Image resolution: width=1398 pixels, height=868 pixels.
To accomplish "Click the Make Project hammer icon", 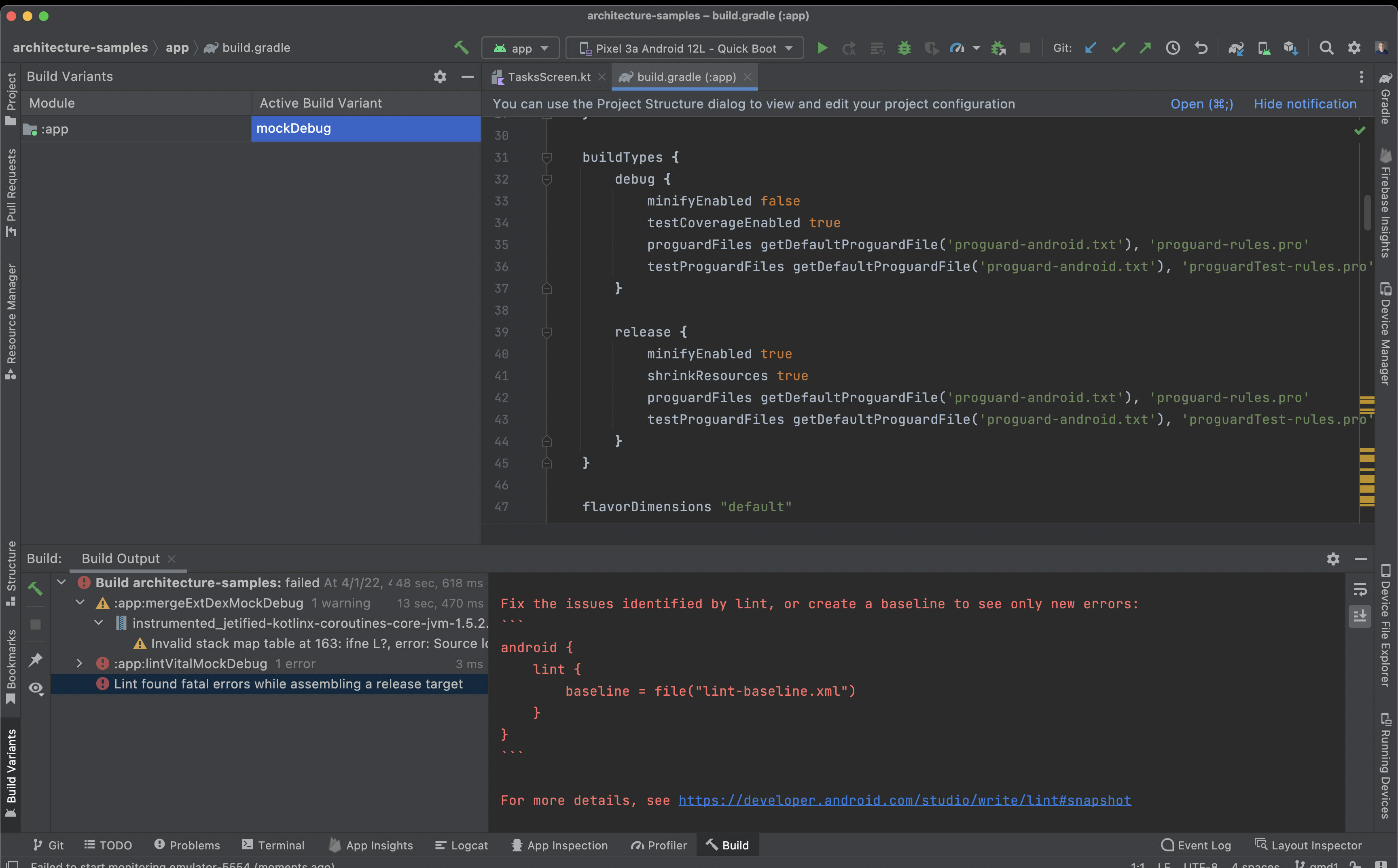I will point(462,48).
